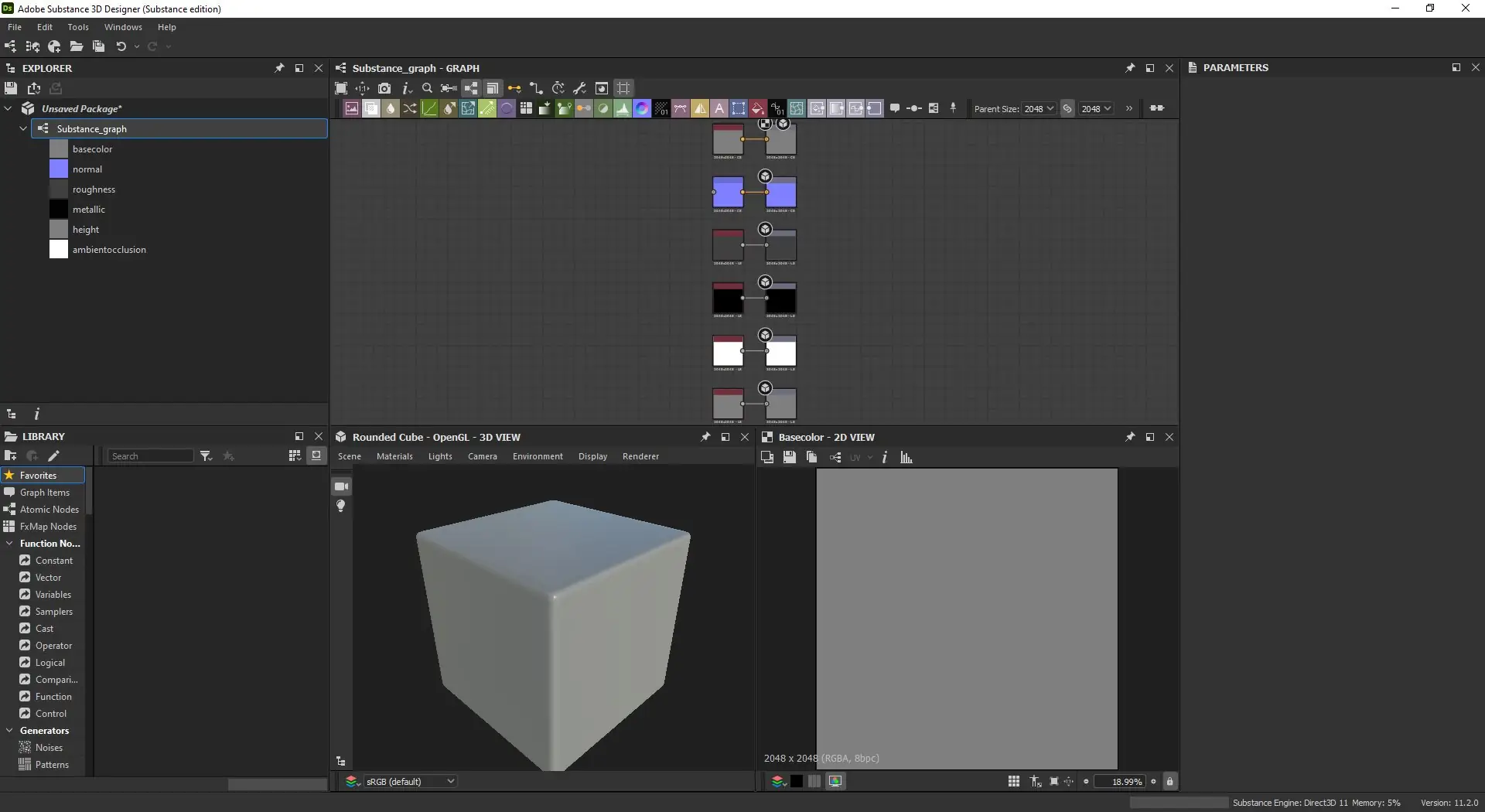Collapse the Substance_graph tree node
The height and width of the screenshot is (812, 1485).
(x=23, y=129)
